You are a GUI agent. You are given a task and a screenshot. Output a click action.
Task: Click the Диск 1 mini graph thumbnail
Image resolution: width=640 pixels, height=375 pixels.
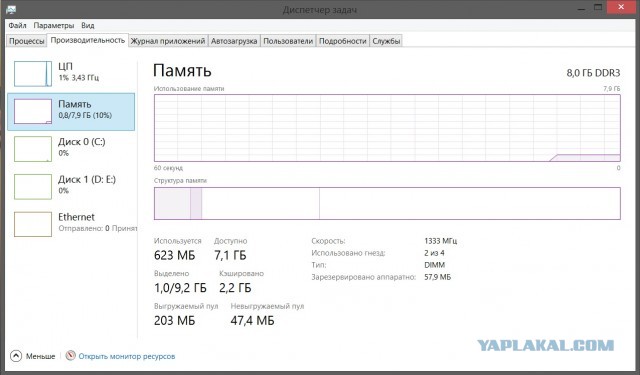pyautogui.click(x=33, y=186)
